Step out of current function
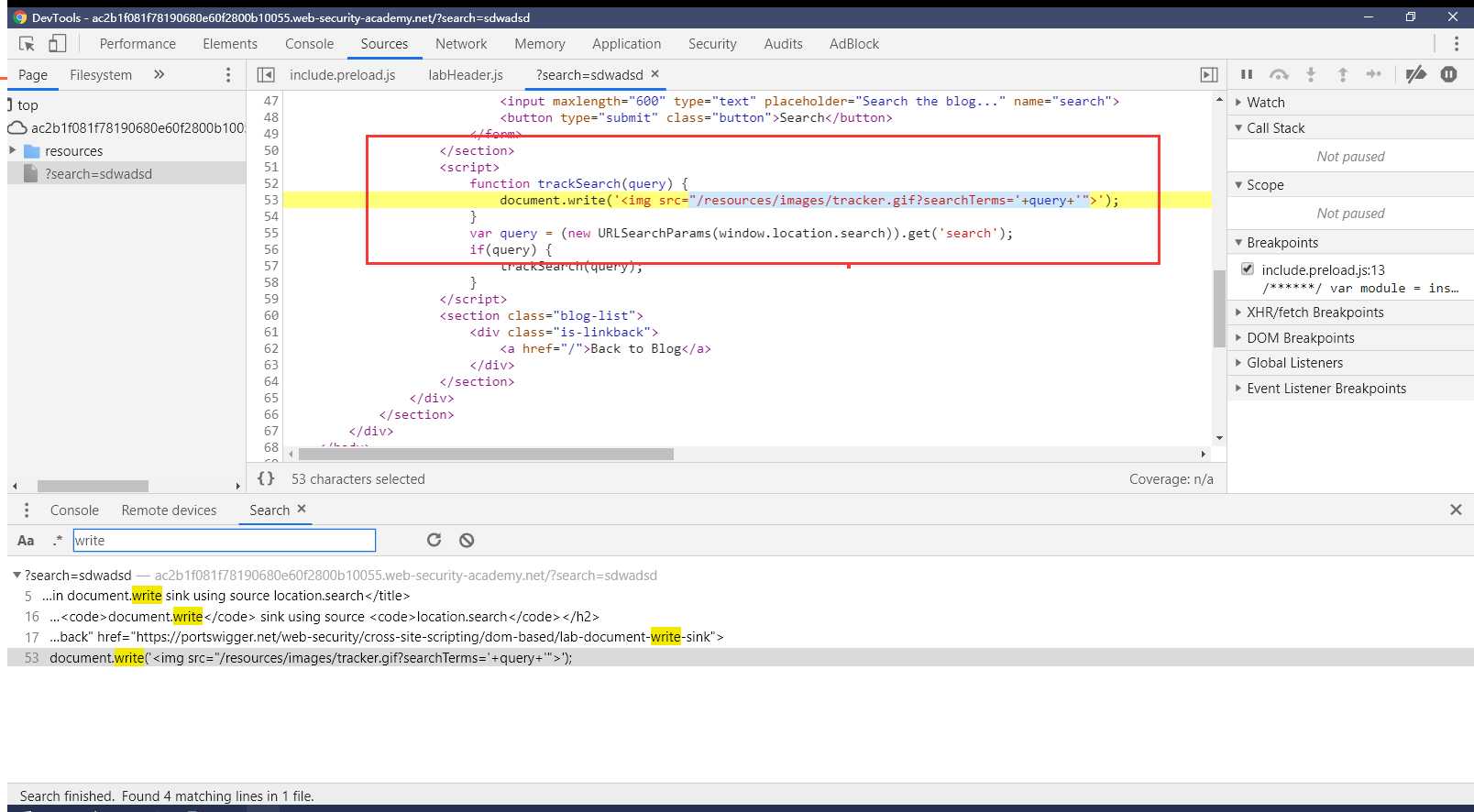Screen dimensions: 1474x812 pos(1342,74)
